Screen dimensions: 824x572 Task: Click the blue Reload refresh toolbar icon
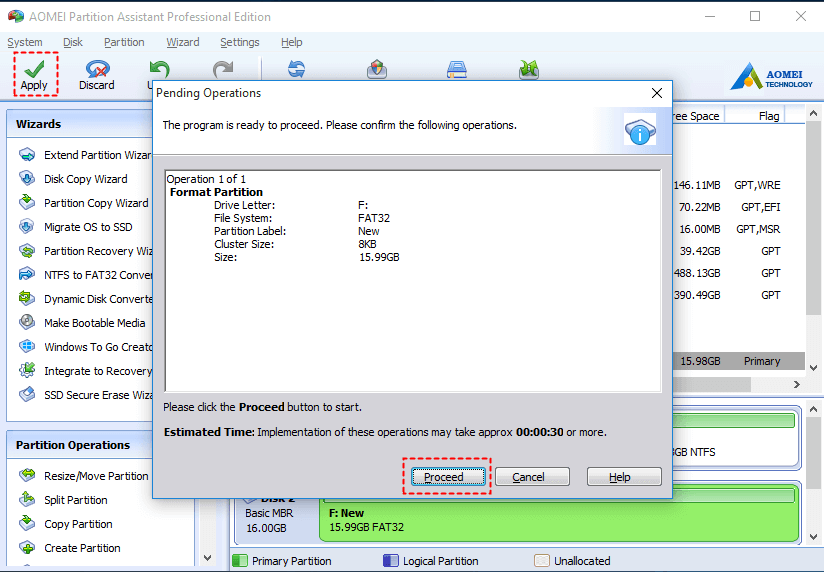coord(296,69)
